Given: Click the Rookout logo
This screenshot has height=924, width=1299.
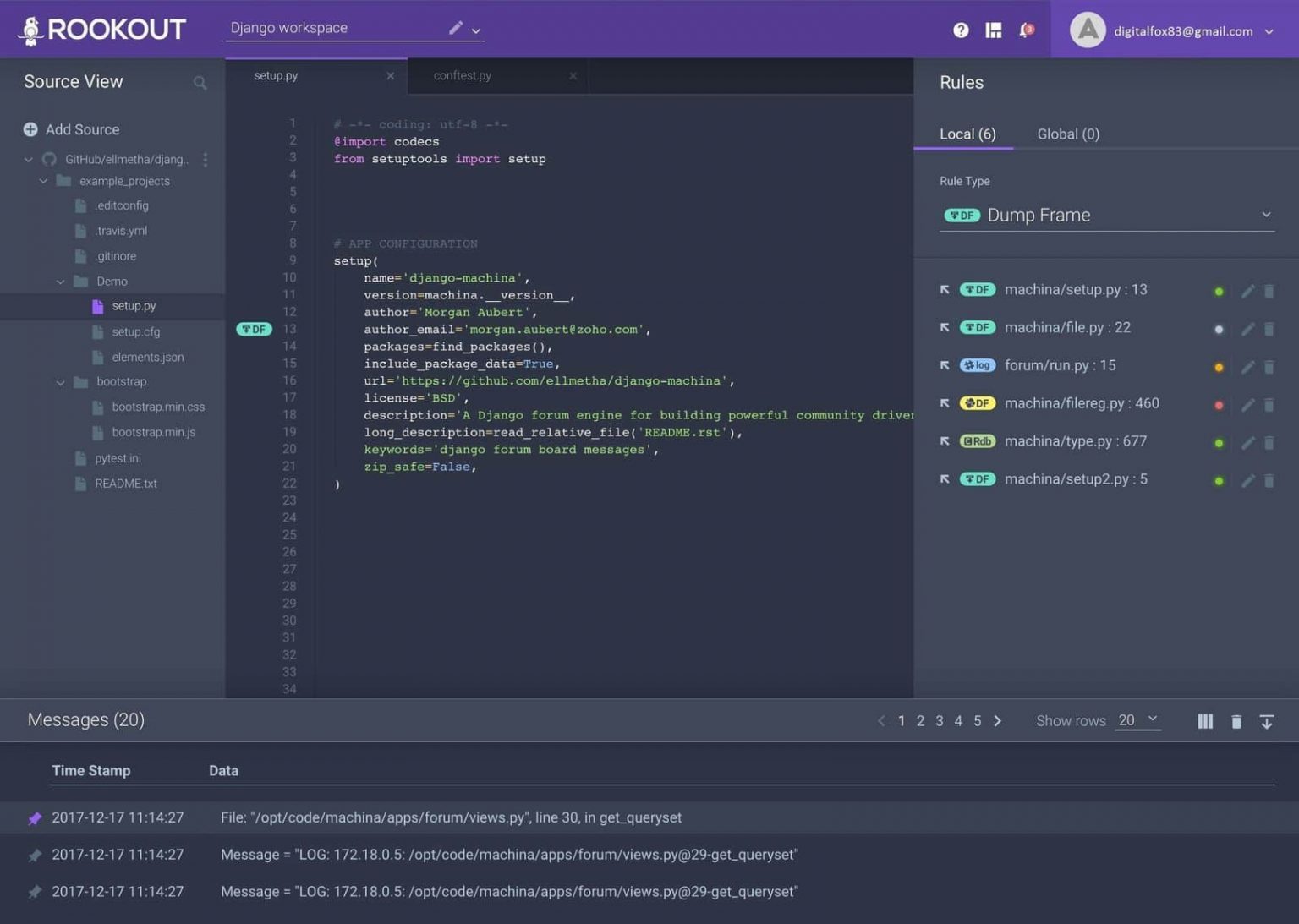Looking at the screenshot, I should pos(101,30).
